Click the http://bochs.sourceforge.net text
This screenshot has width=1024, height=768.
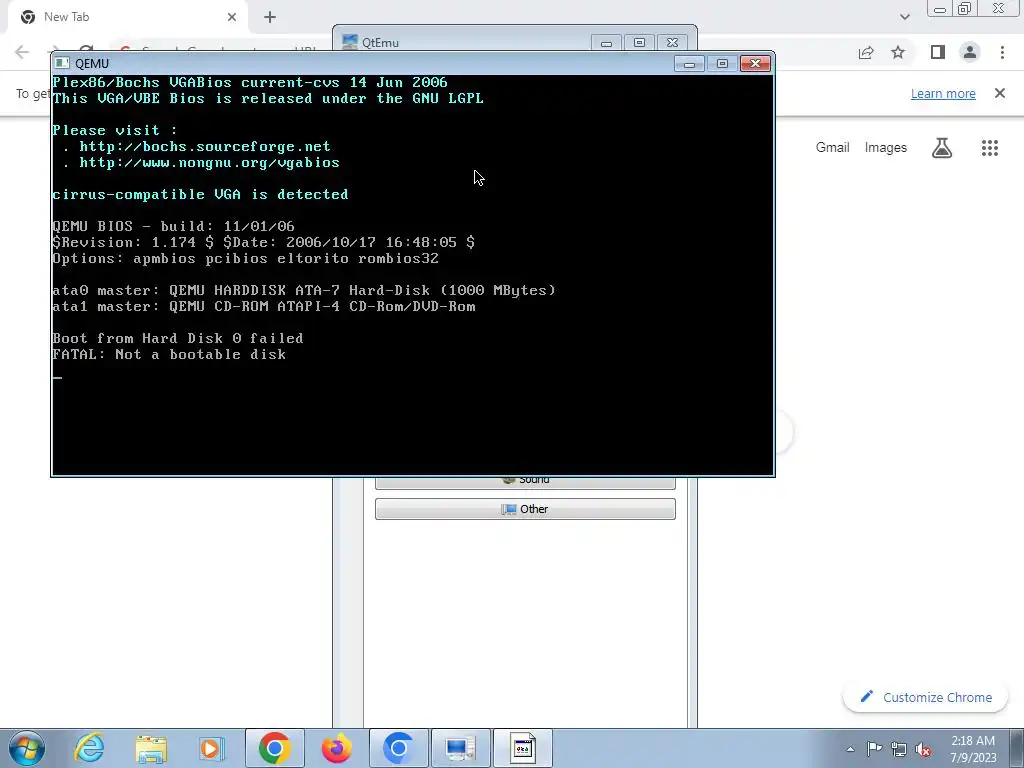point(204,146)
